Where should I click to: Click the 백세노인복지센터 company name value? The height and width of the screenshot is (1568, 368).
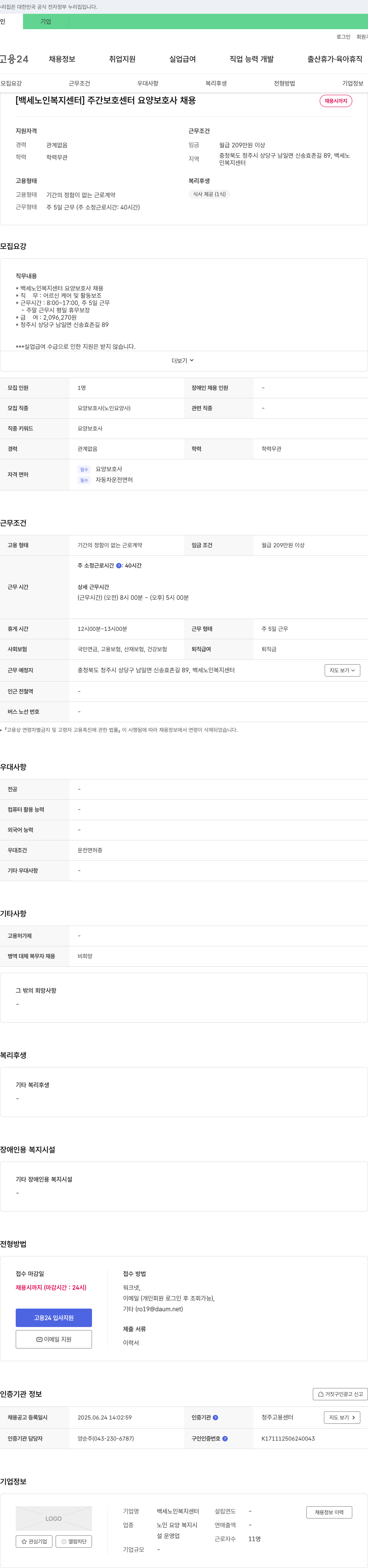coord(177,1511)
